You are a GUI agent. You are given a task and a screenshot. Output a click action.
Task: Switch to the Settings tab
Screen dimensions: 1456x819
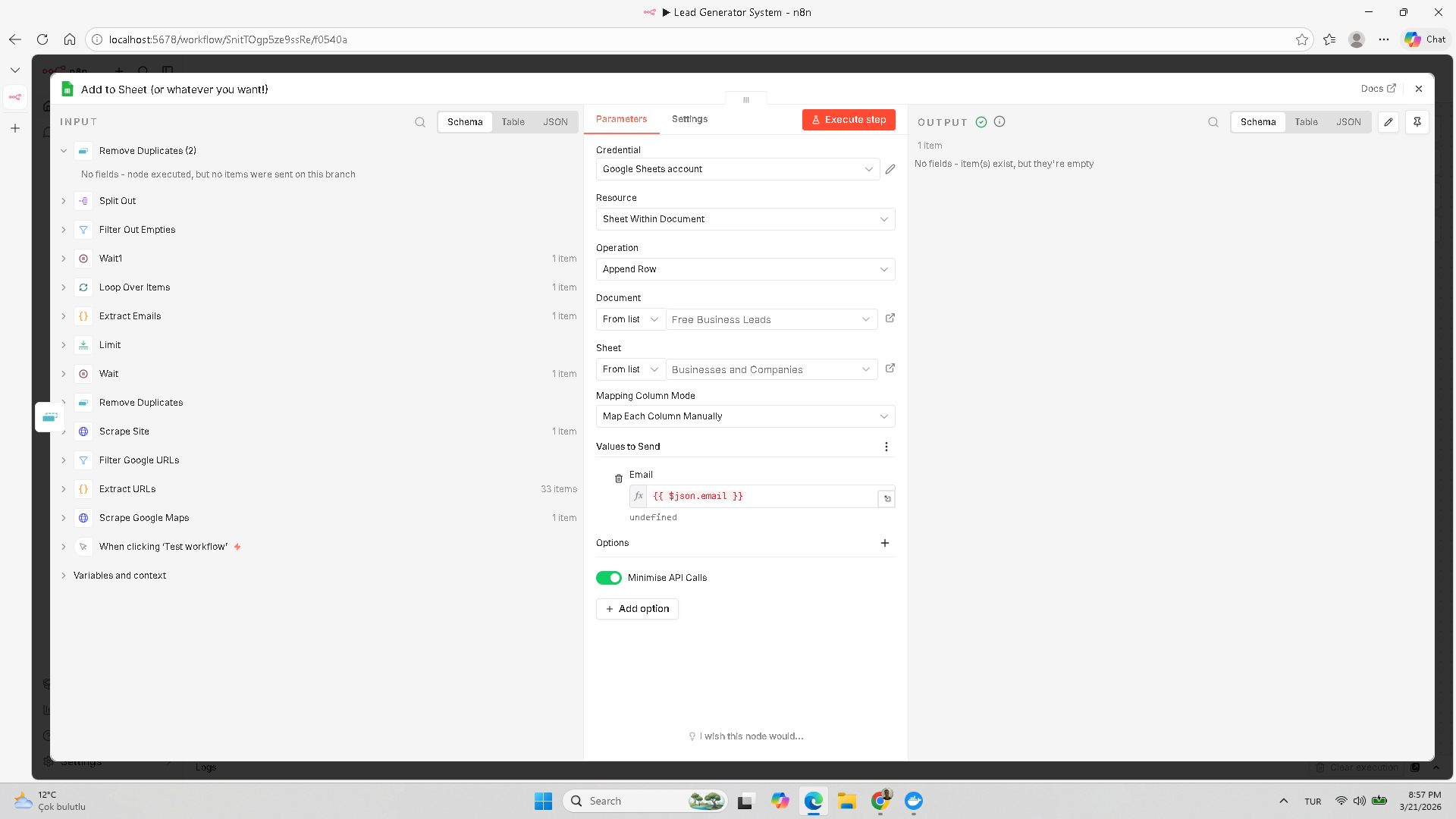tap(689, 119)
